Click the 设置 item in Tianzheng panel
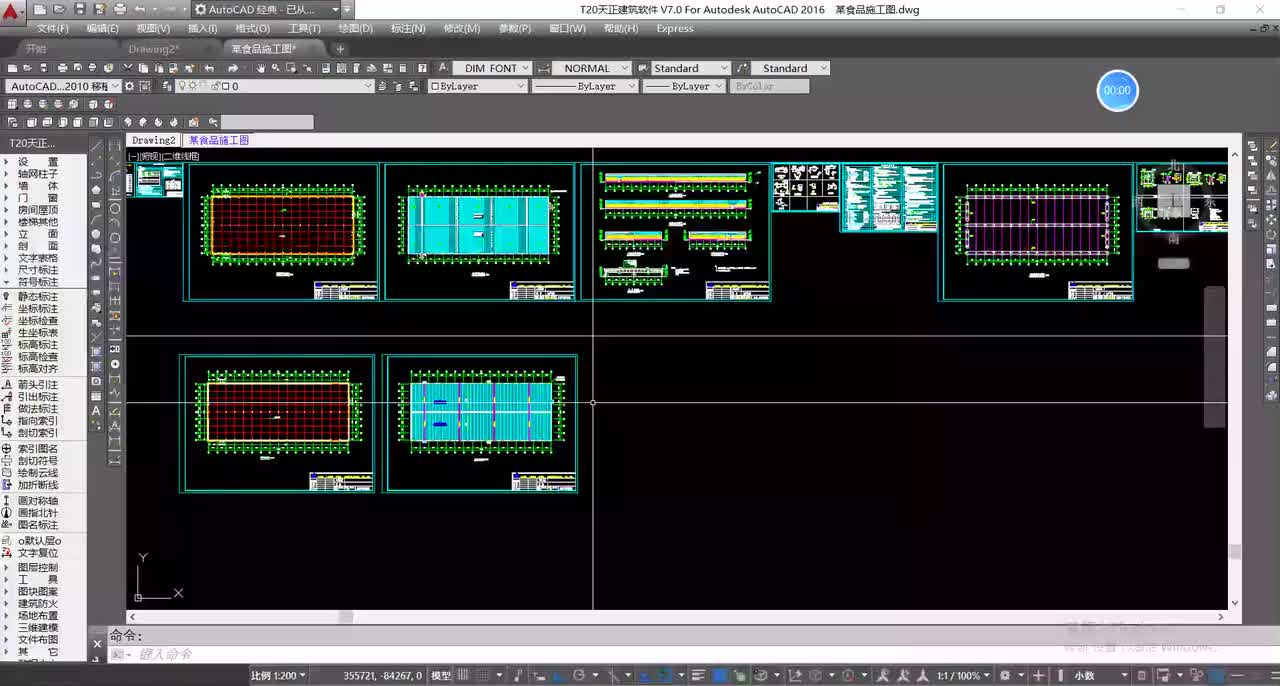The image size is (1280, 686). [38, 161]
